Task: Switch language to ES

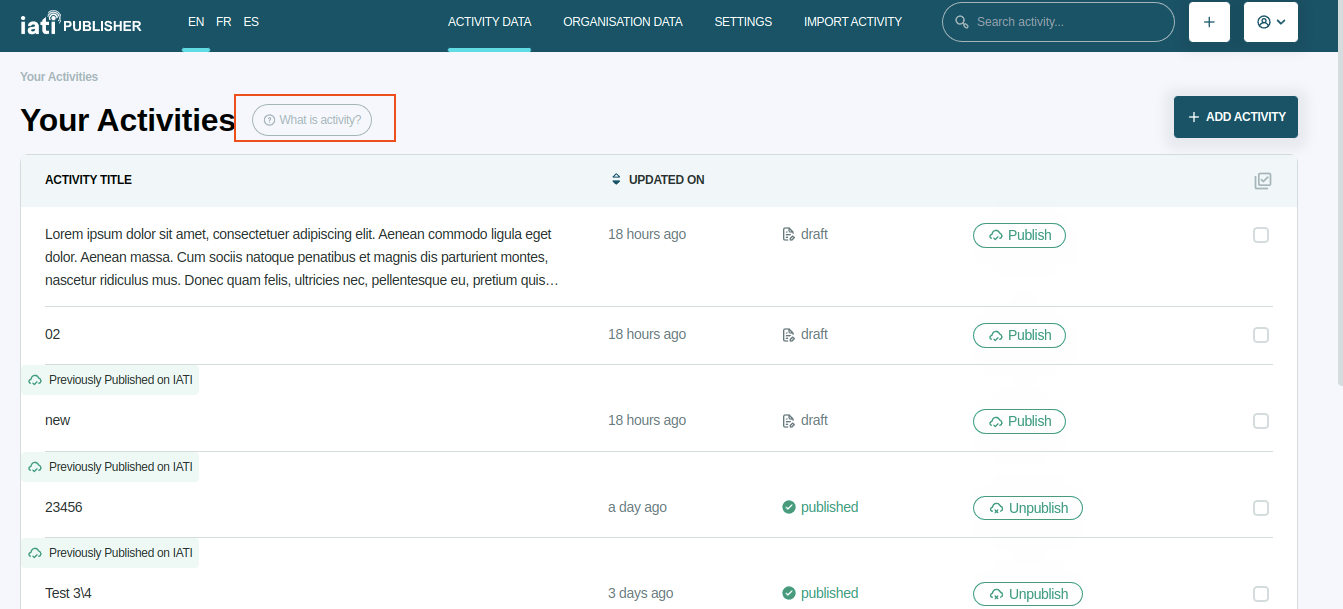Action: click(251, 21)
